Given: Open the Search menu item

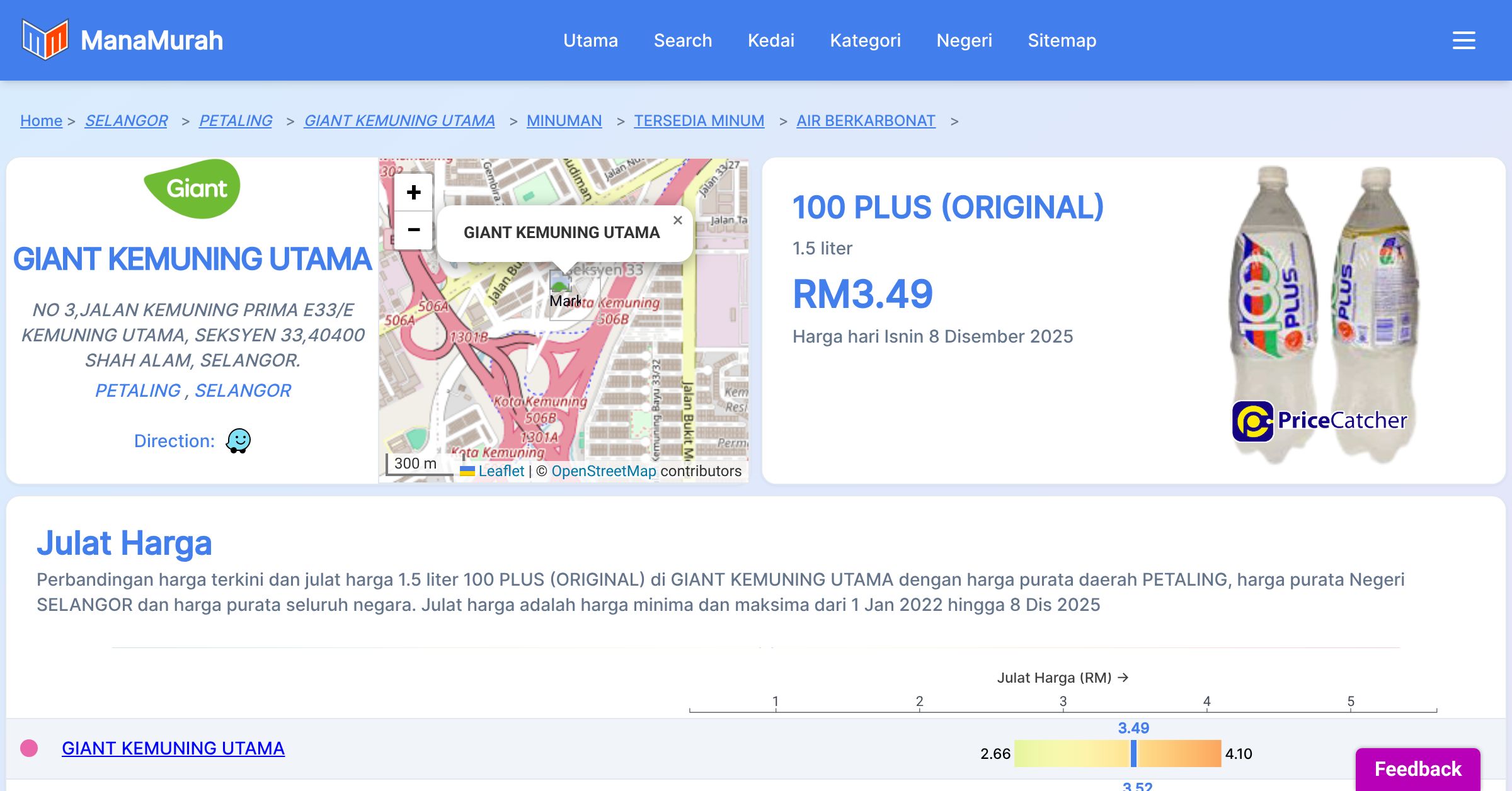Looking at the screenshot, I should [x=682, y=40].
